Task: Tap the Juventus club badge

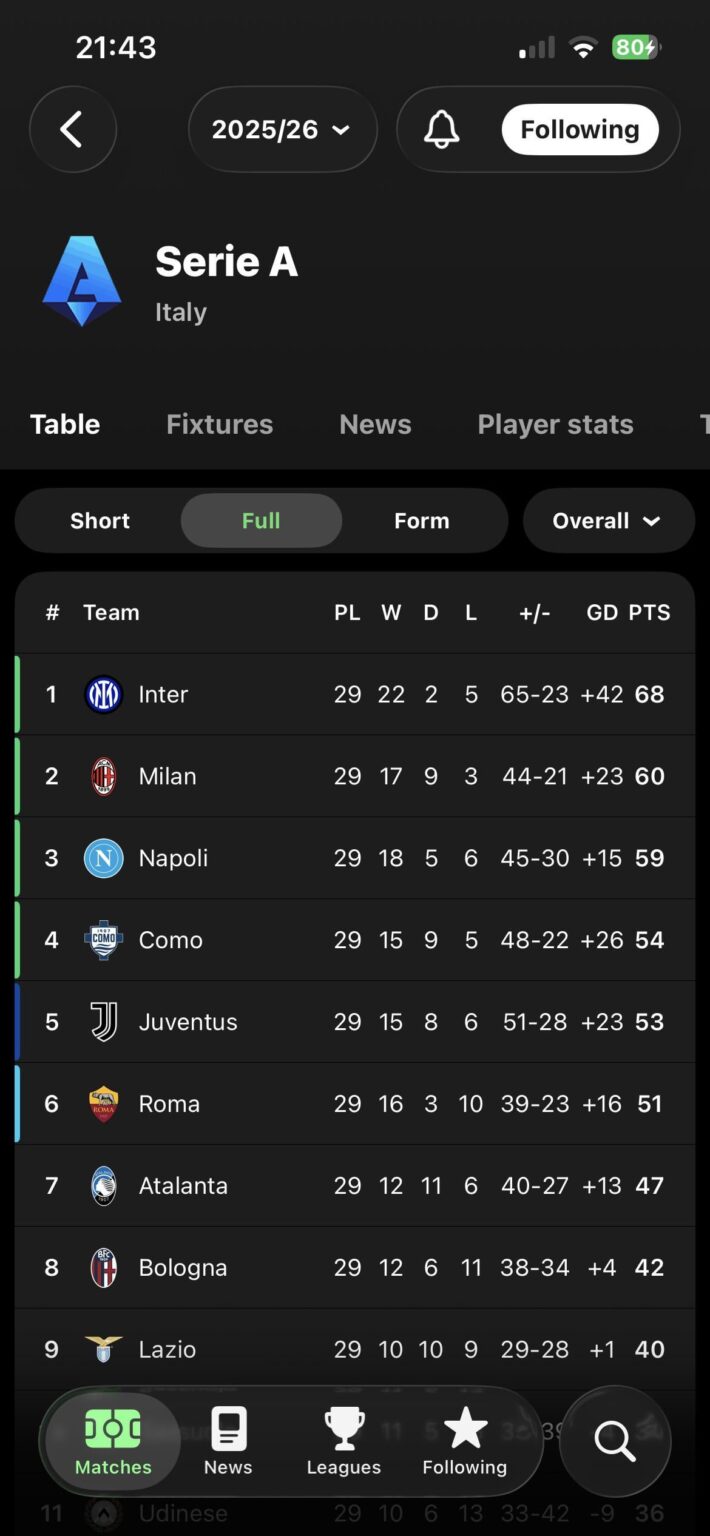Action: click(103, 1021)
